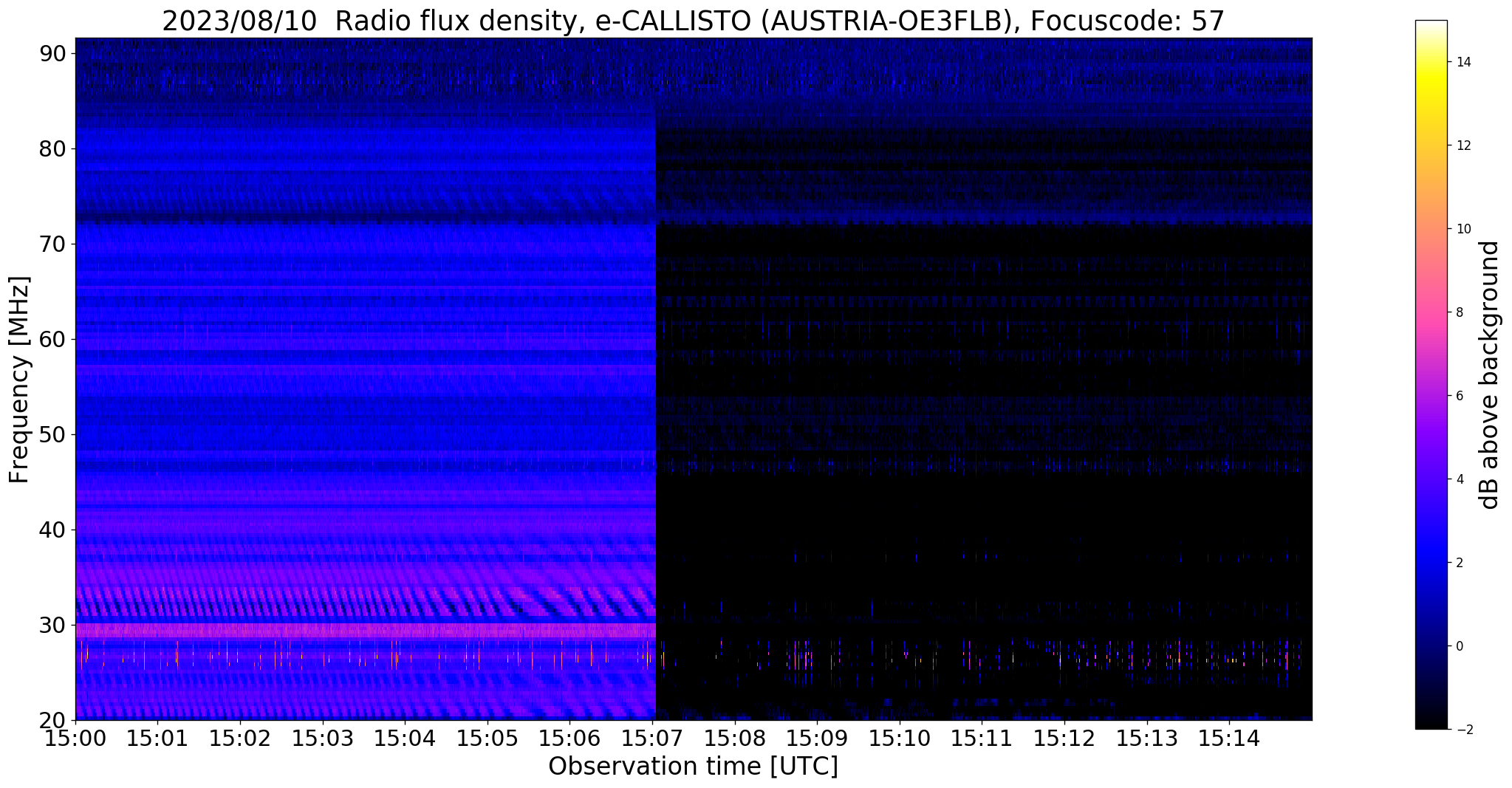The image size is (1512, 788).
Task: Click the 'Frequency [MHz]' y-axis label
Action: pyautogui.click(x=19, y=380)
